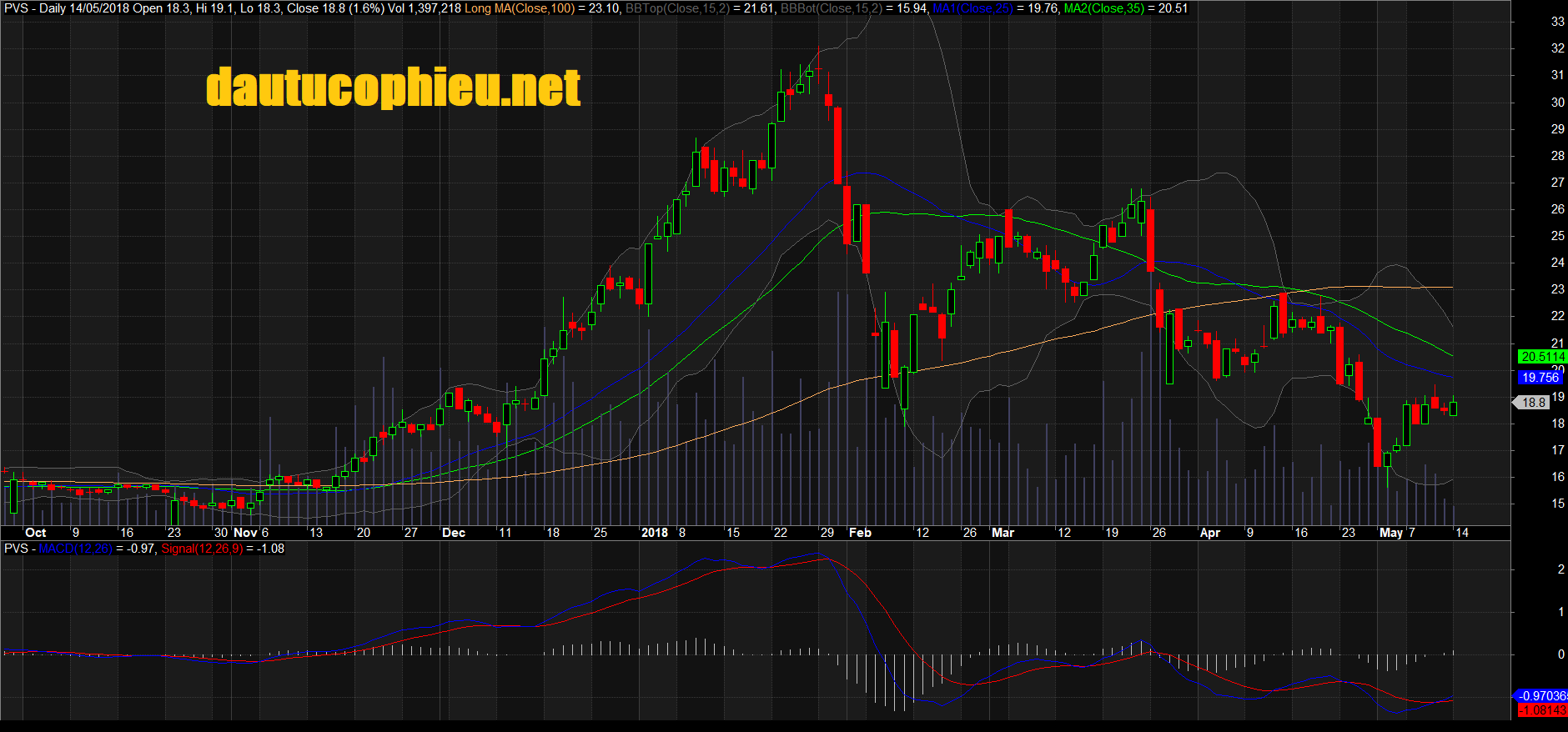Click the Nov month label on time axis
This screenshot has width=1568, height=732.
pyautogui.click(x=245, y=533)
